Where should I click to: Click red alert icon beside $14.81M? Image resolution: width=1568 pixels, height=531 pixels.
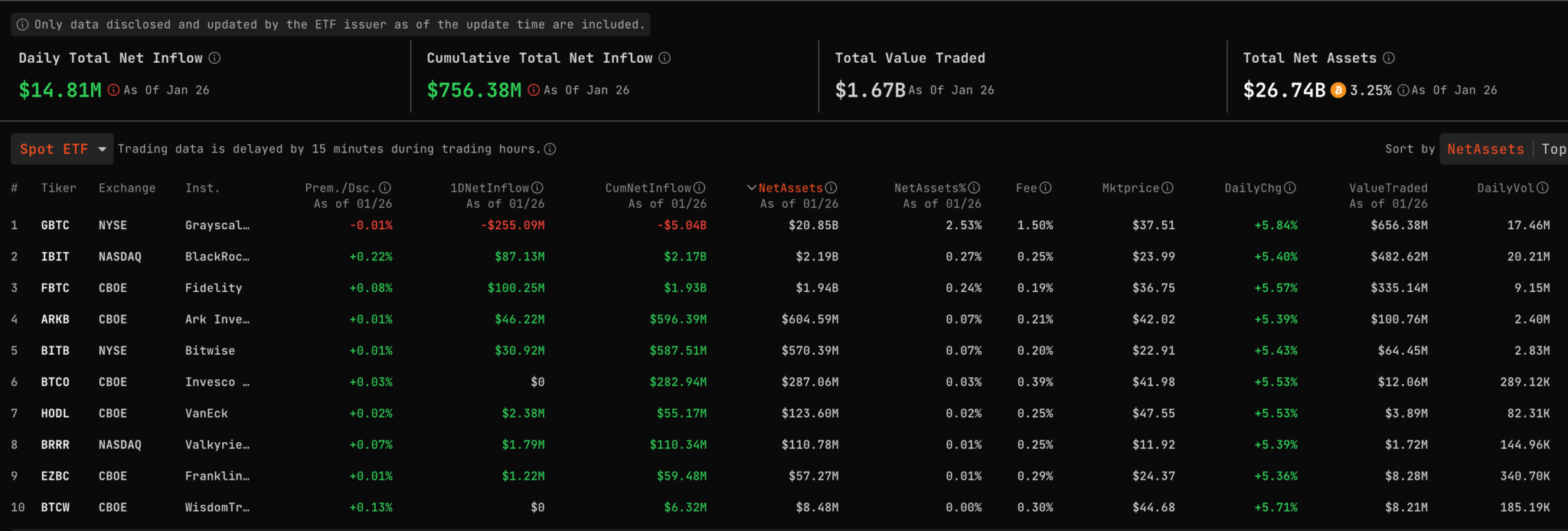coord(113,90)
